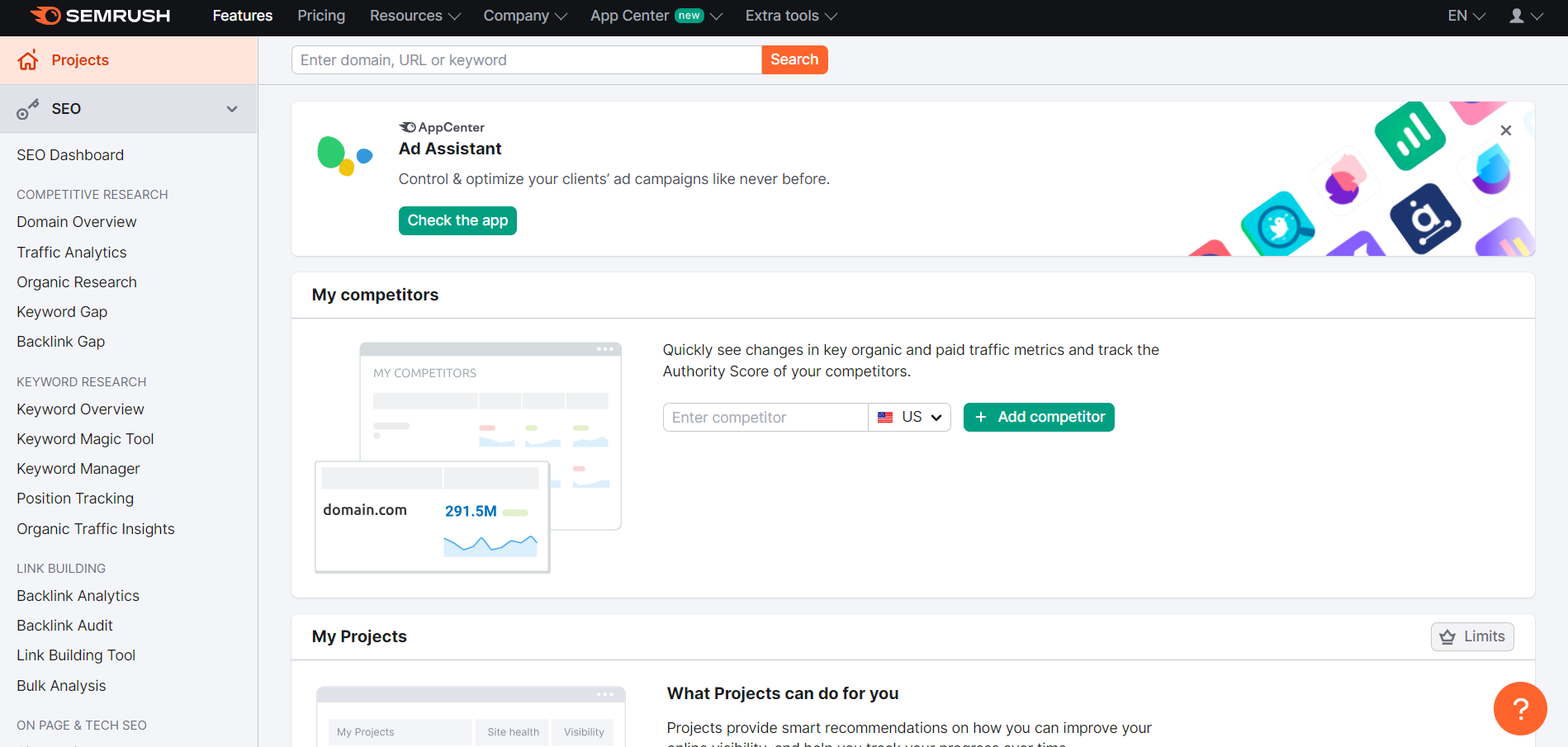Open the Projects home icon
The image size is (1568, 747).
click(28, 60)
